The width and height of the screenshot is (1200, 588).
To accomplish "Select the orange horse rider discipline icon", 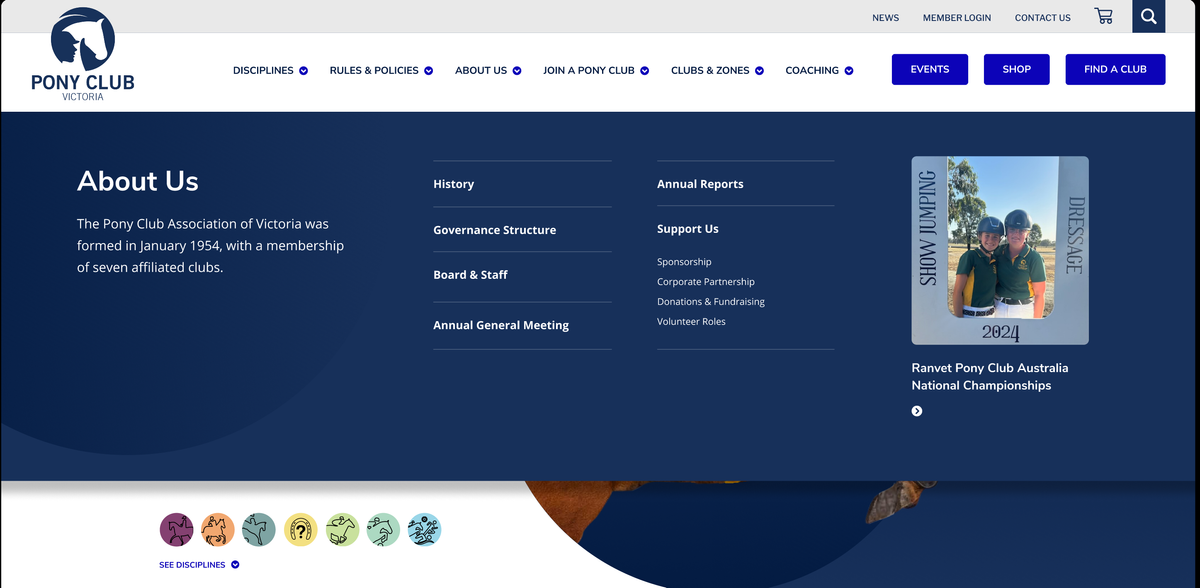I will pyautogui.click(x=217, y=529).
